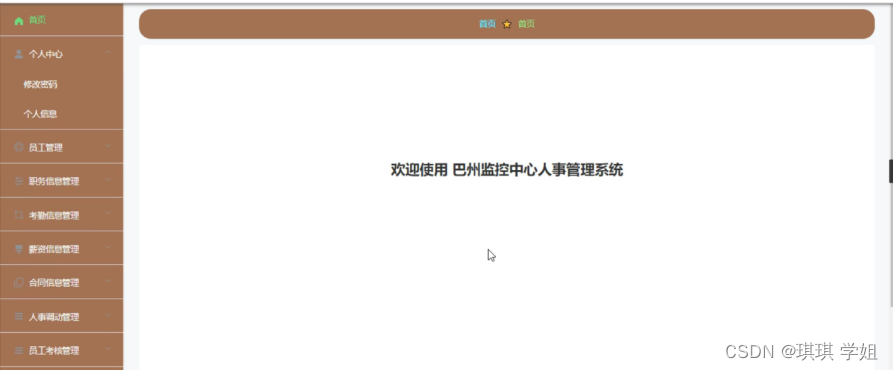Click the star icon in the breadcrumb bar
Image resolution: width=893 pixels, height=370 pixels.
[x=507, y=24]
